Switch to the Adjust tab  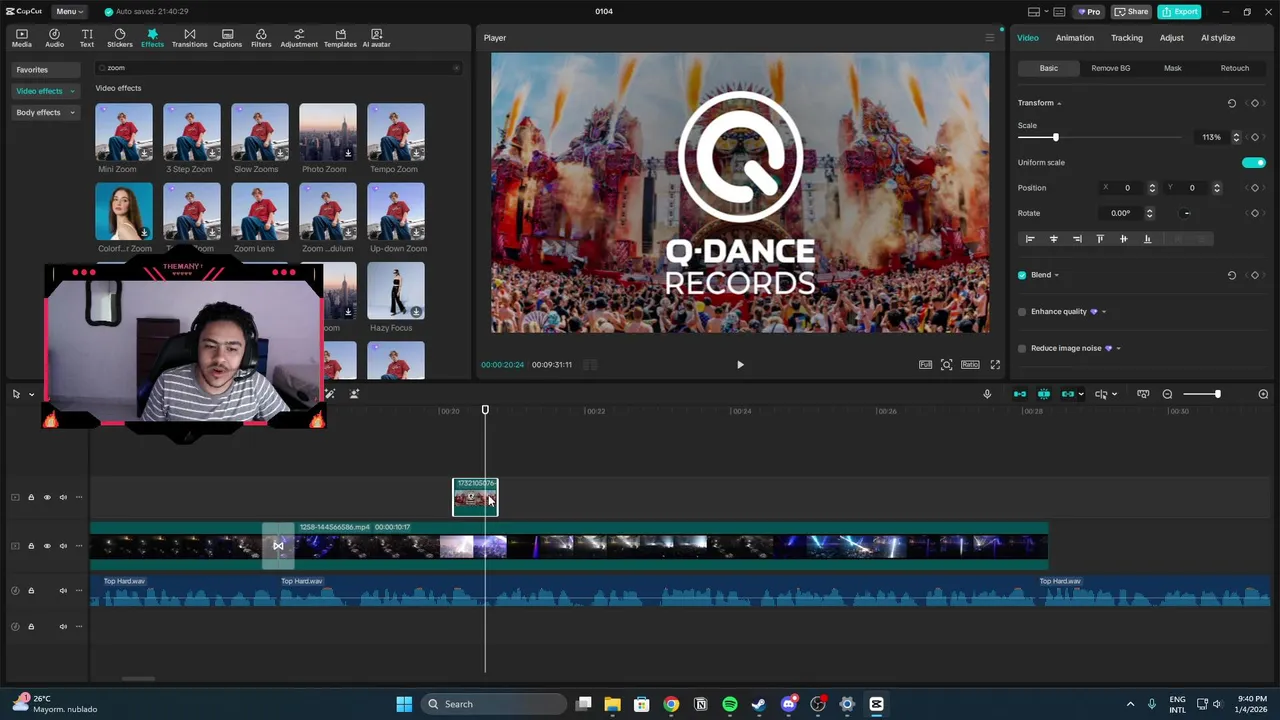point(1172,38)
